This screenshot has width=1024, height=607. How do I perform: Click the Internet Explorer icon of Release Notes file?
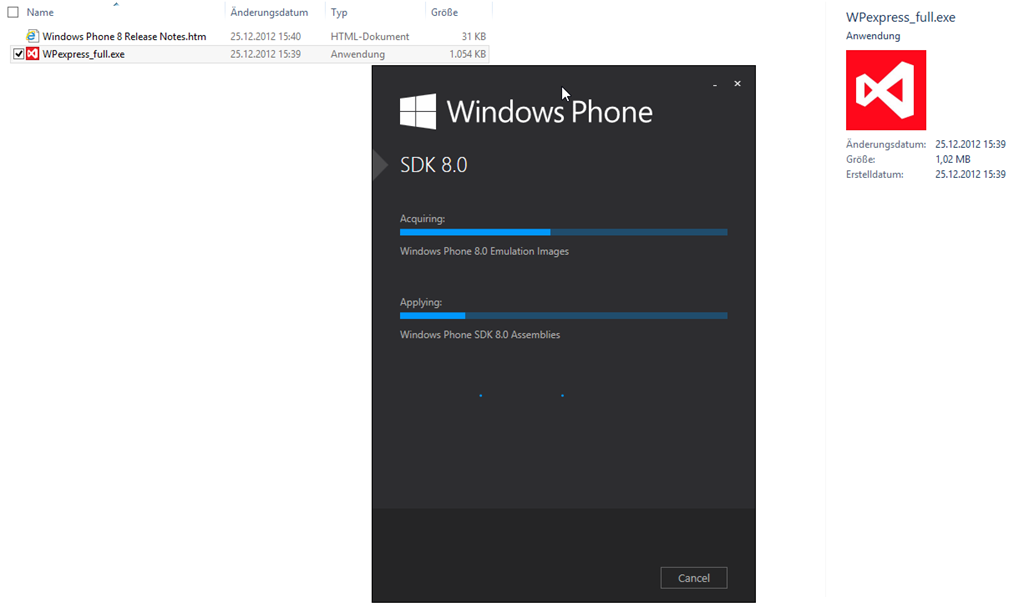pos(32,36)
